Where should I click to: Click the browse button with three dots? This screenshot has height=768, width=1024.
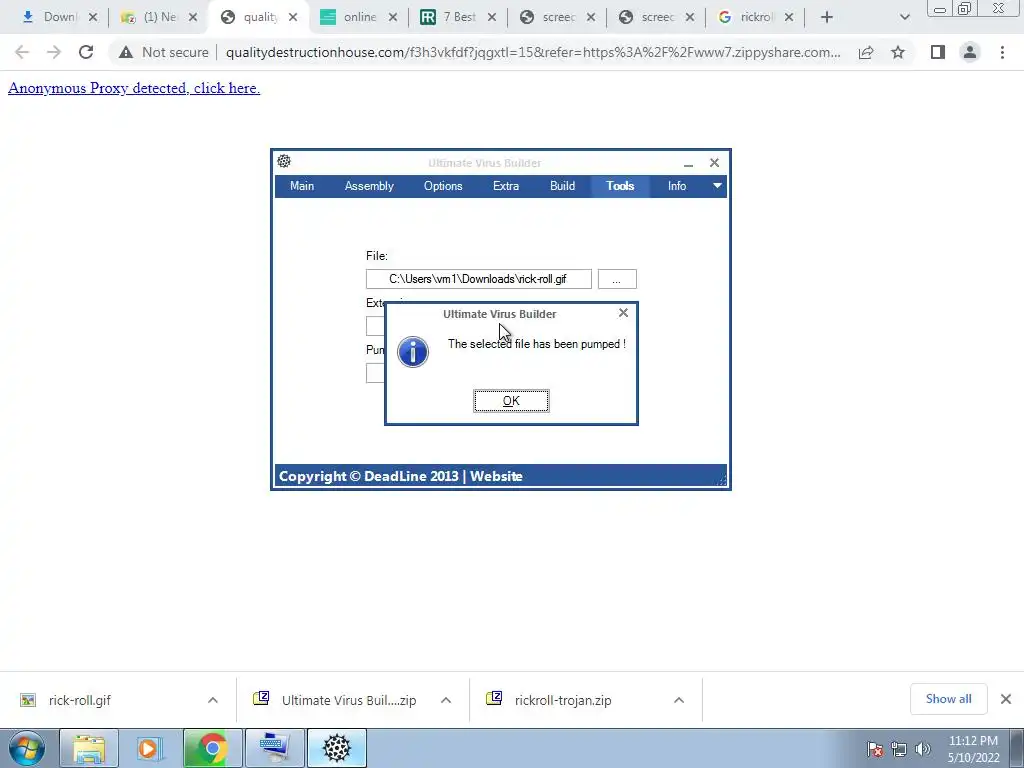(x=616, y=279)
